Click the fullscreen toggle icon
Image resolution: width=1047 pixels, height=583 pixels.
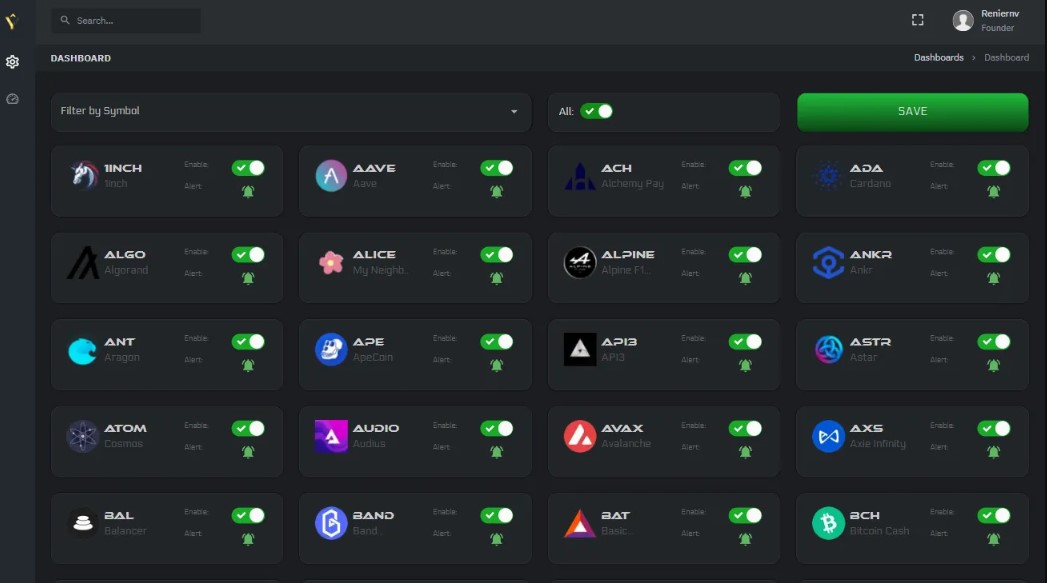tap(917, 20)
